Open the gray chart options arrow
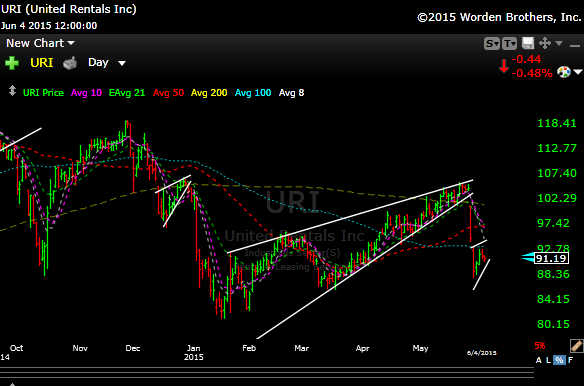The height and width of the screenshot is (386, 584). pos(559,43)
